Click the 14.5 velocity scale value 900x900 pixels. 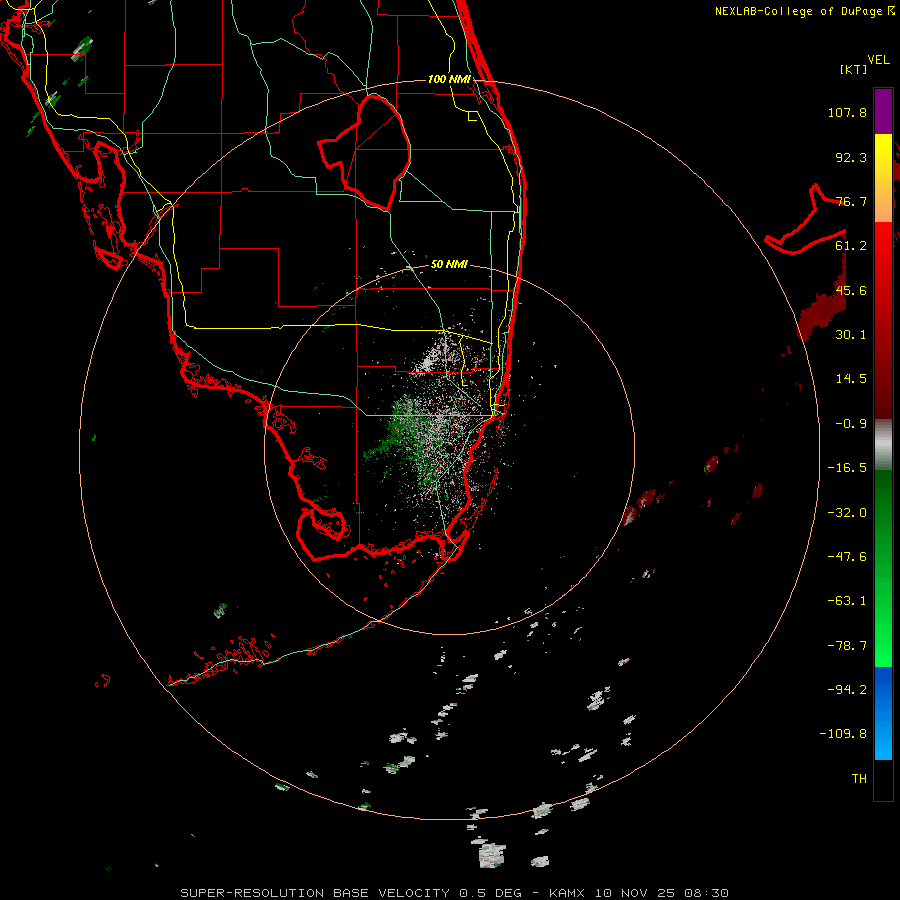point(851,379)
